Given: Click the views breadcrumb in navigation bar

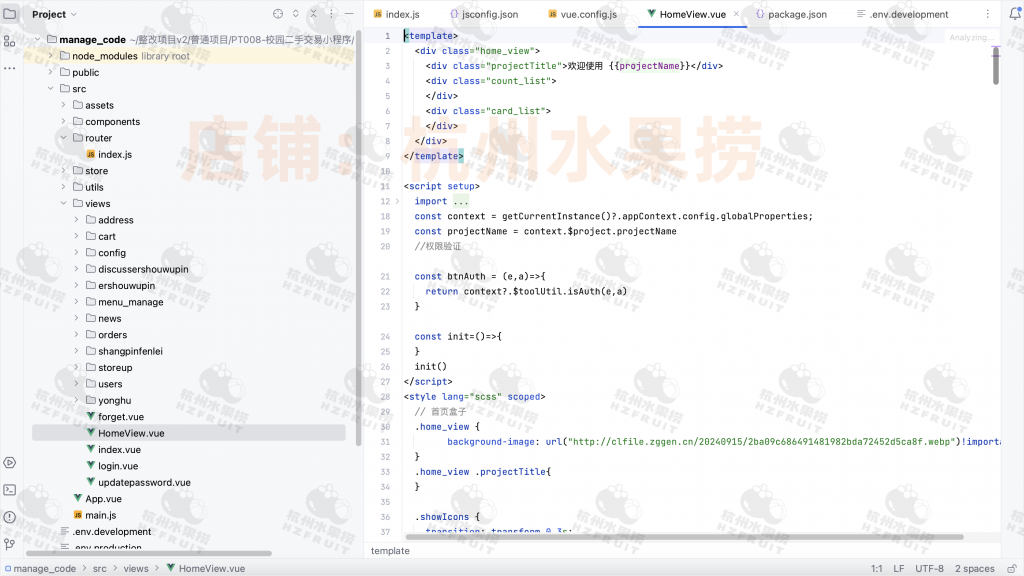Looking at the screenshot, I should [136, 568].
